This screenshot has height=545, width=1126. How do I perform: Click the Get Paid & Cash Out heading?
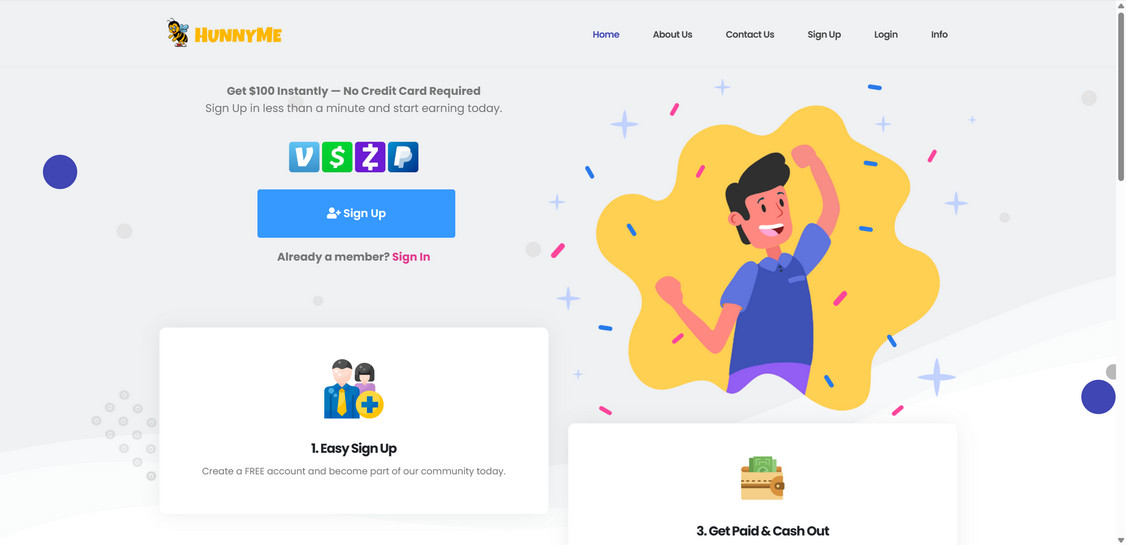coord(763,531)
